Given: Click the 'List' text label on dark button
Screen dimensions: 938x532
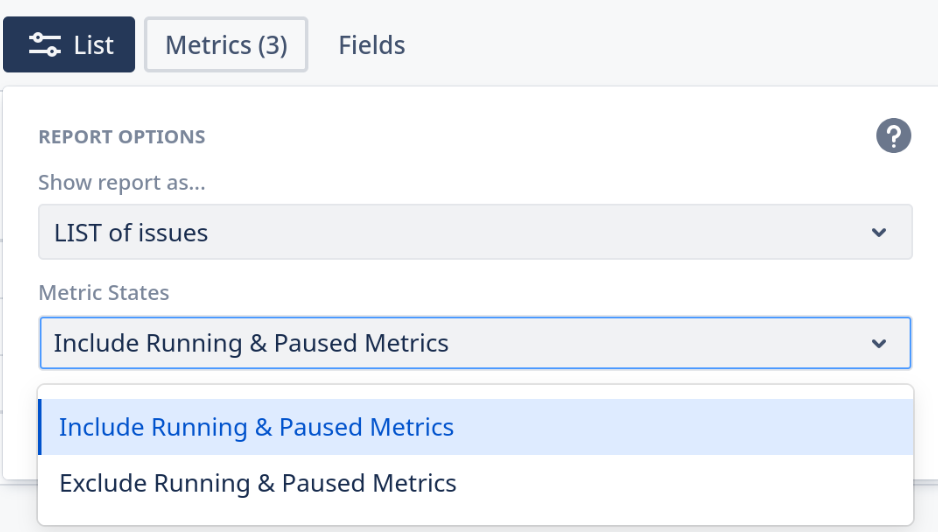Looking at the screenshot, I should pos(93,45).
